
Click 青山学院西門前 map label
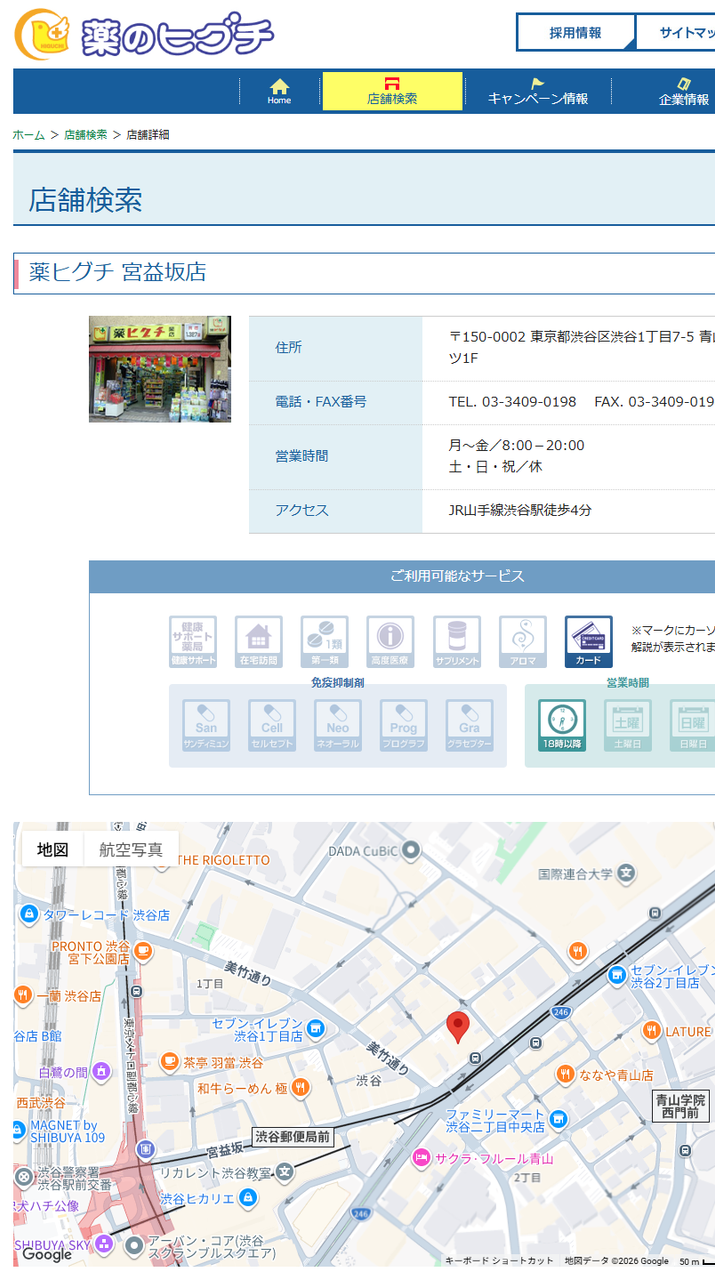point(681,1105)
